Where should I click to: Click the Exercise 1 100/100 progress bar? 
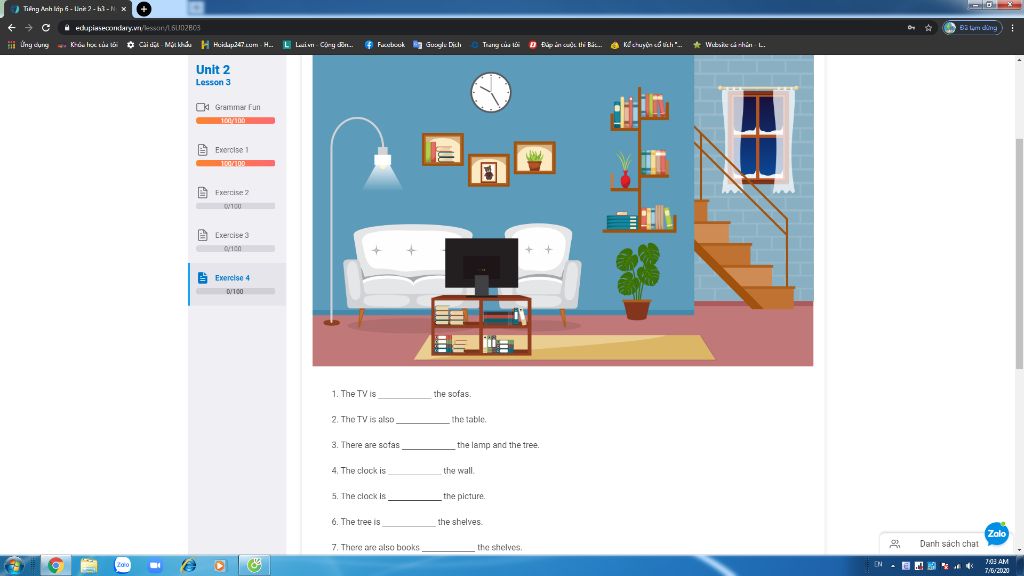235,163
